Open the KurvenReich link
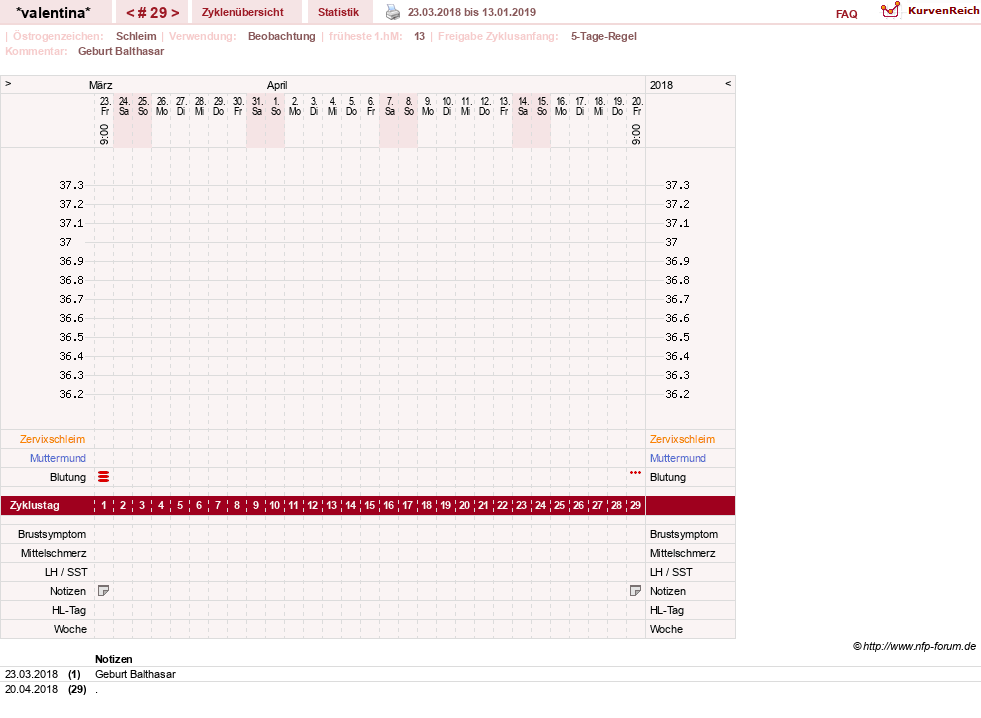The image size is (981, 718). pos(943,11)
